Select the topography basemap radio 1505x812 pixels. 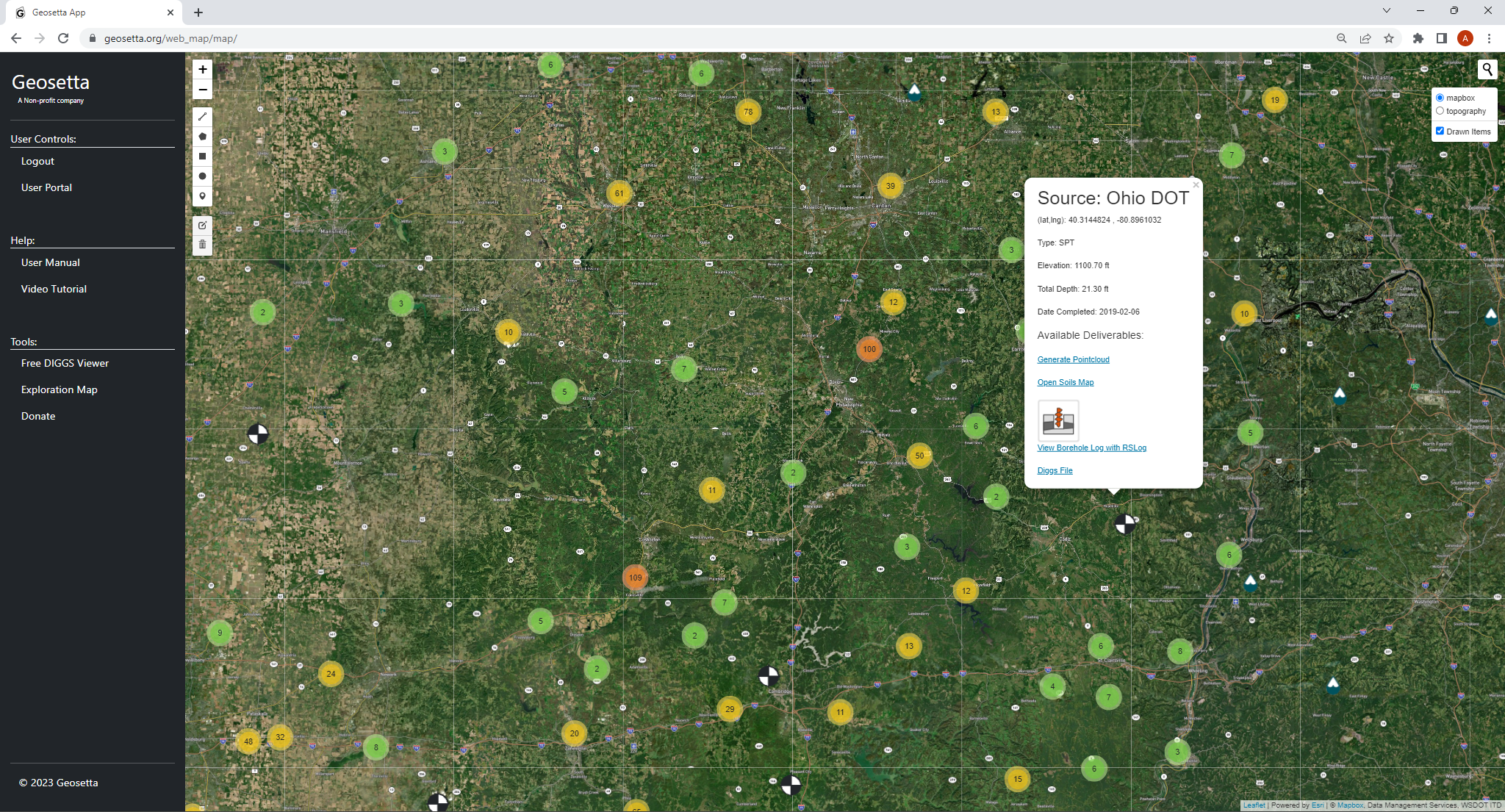pos(1440,111)
